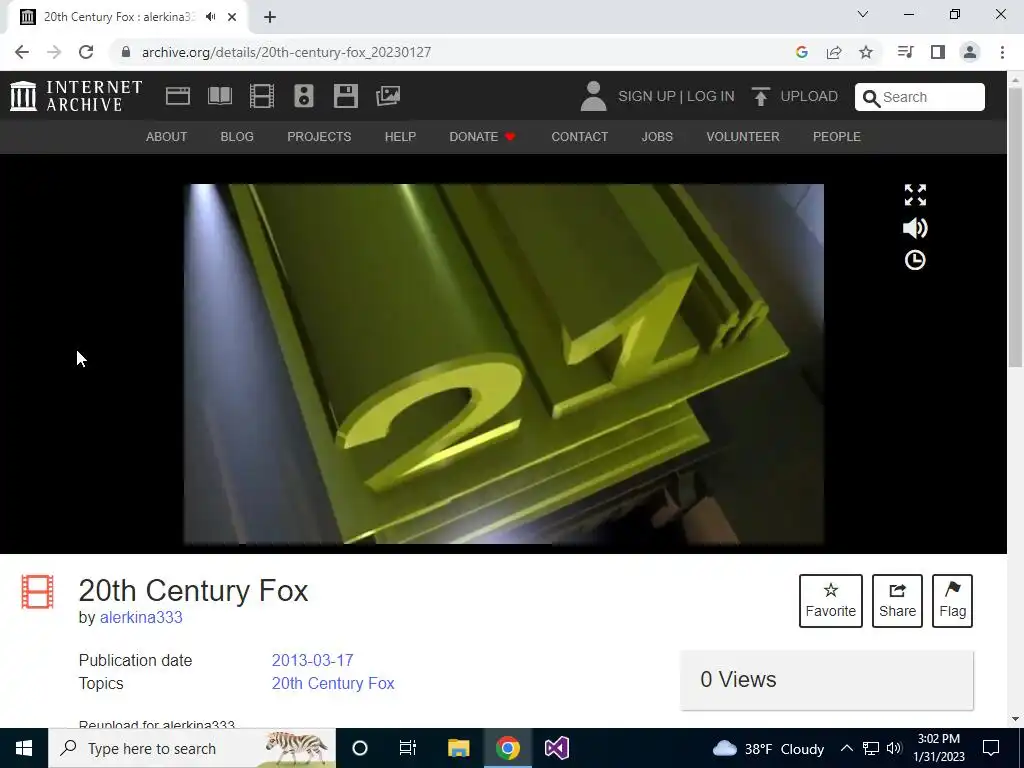Open the notifications action center icon

click(991, 748)
